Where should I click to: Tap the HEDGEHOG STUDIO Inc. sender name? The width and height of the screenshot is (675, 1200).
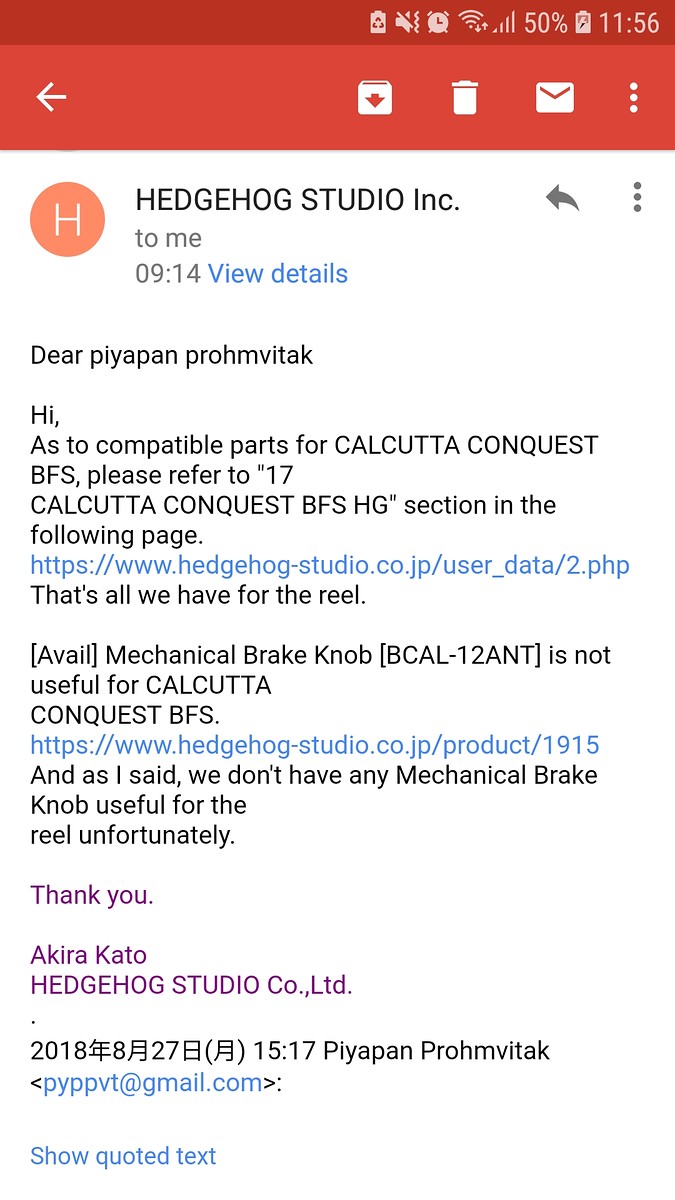pos(298,200)
